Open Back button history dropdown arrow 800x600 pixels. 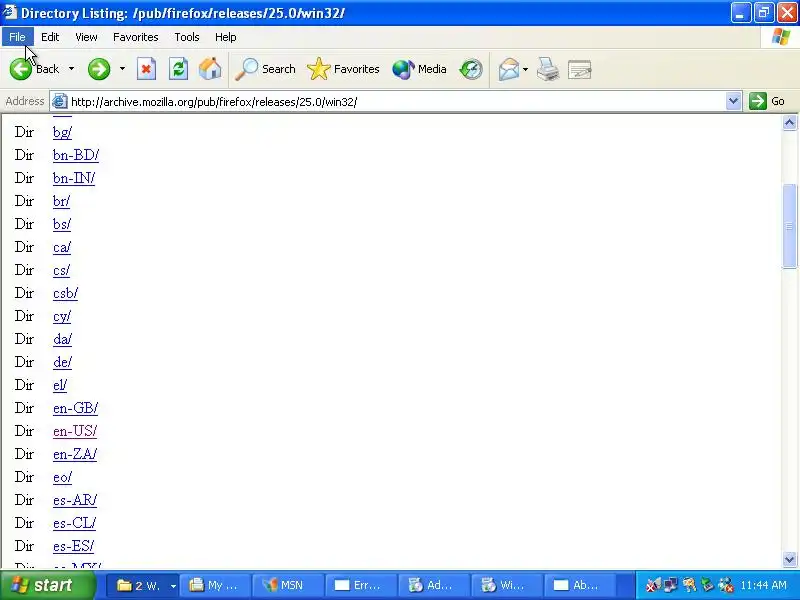tap(71, 69)
